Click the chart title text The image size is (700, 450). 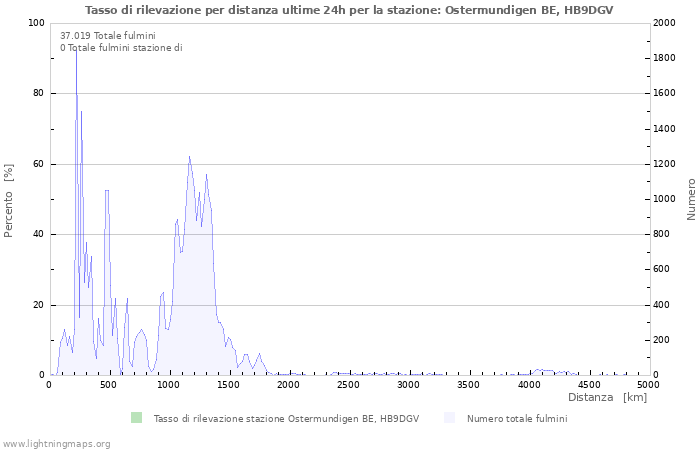(349, 10)
